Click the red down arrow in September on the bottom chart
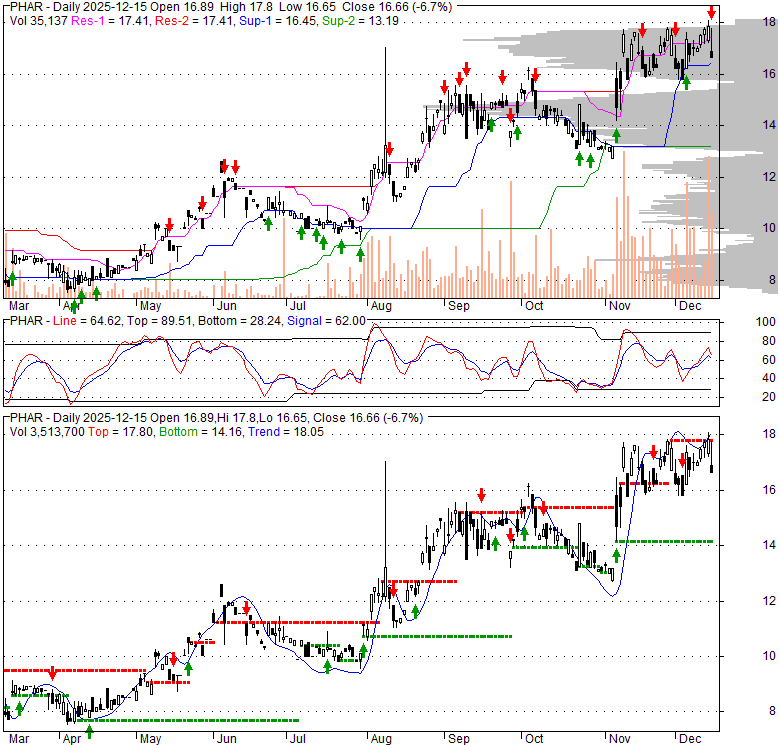 [481, 495]
